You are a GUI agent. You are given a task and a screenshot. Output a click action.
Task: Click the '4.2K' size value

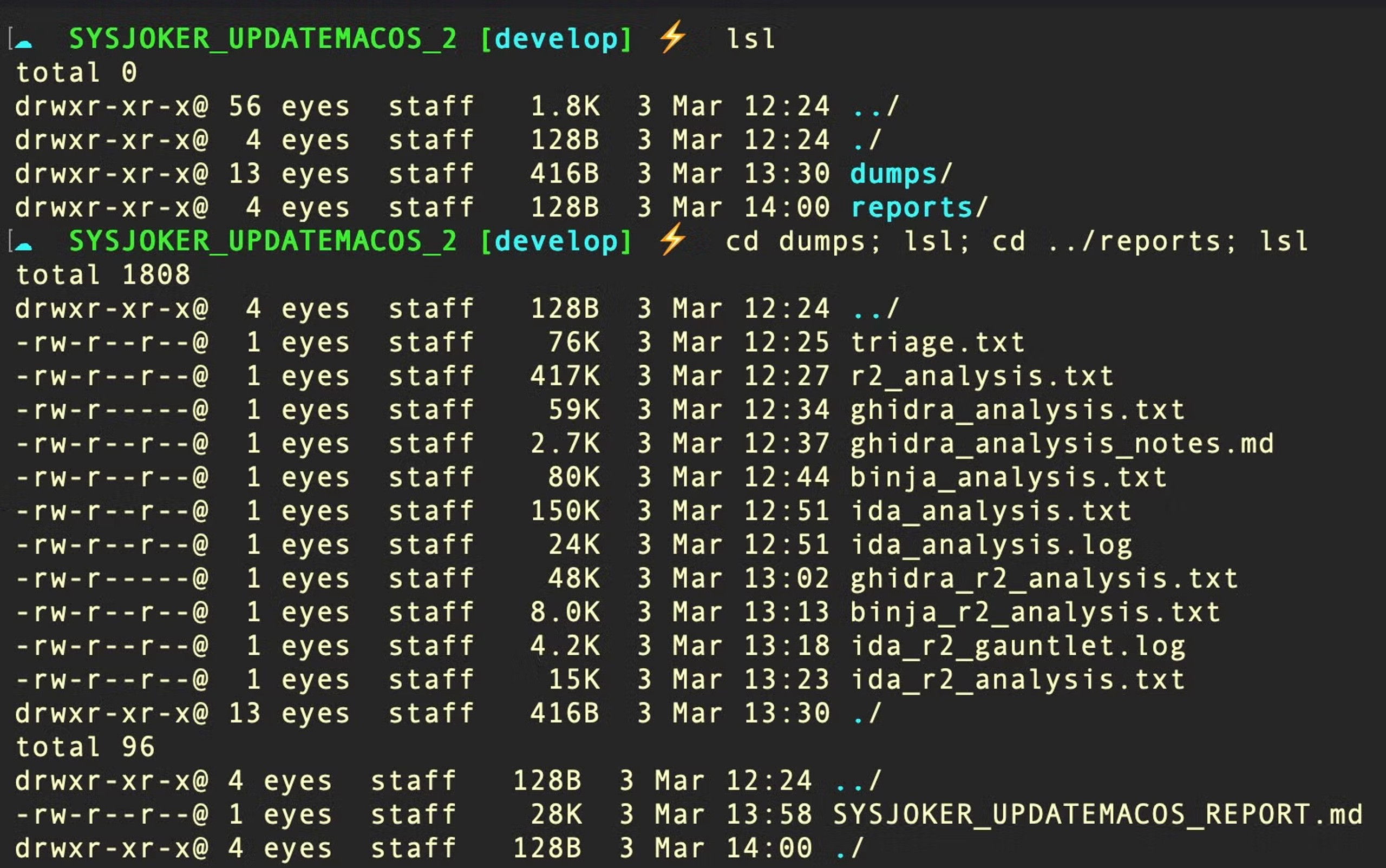click(565, 647)
